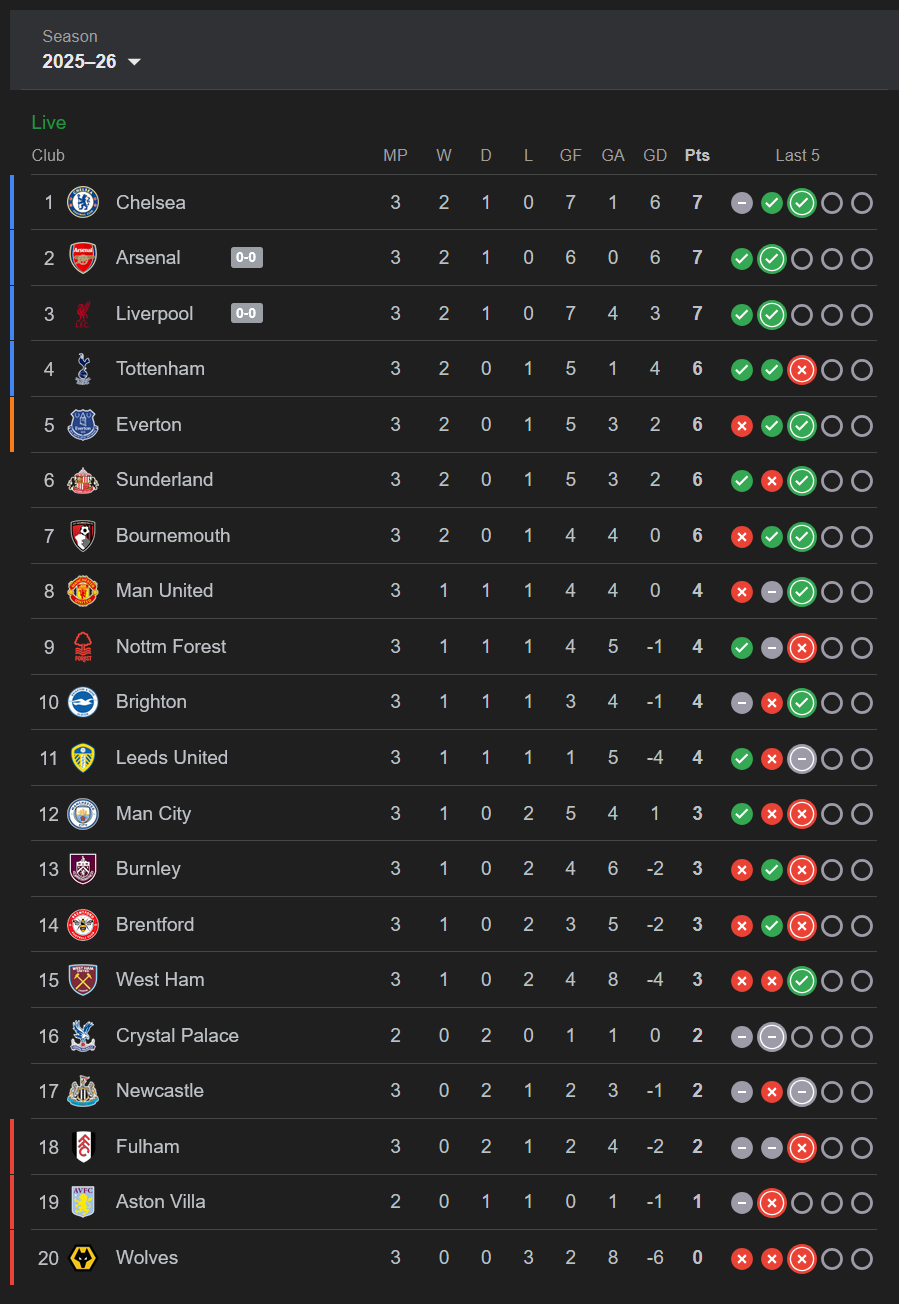Image resolution: width=899 pixels, height=1304 pixels.
Task: Click the Tottenham club crest
Action: pos(83,369)
